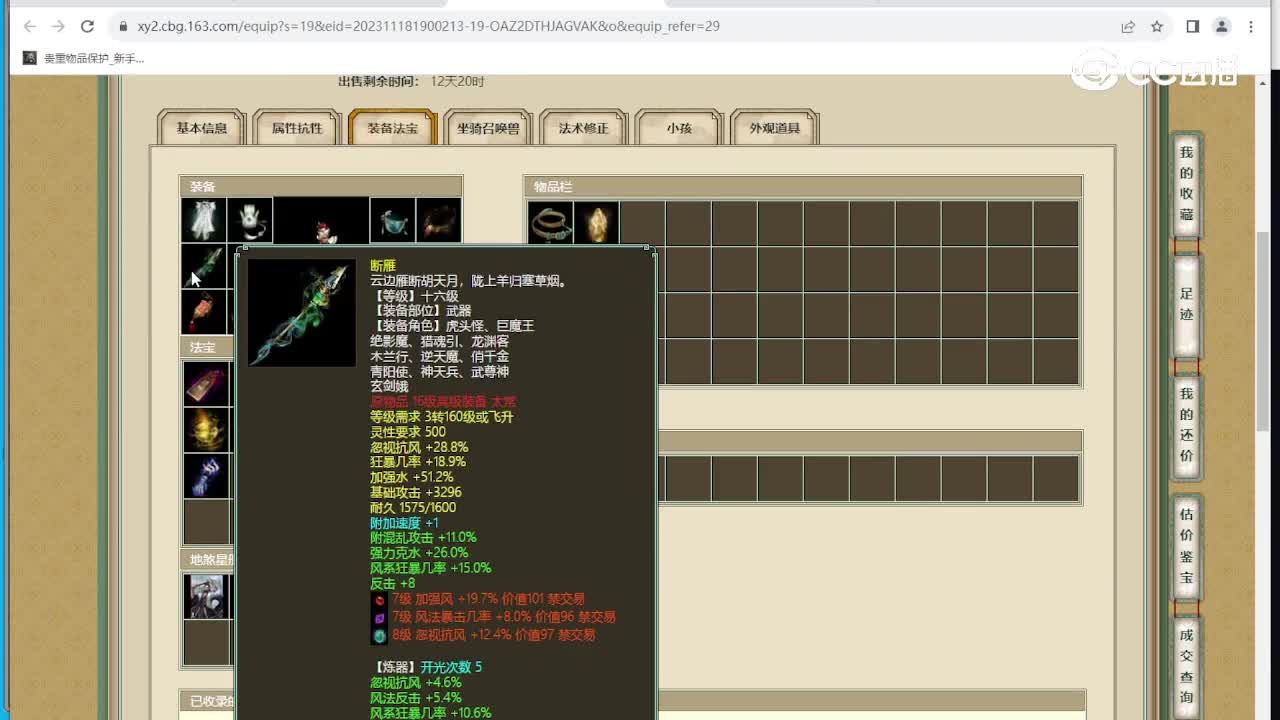
Task: Click the 耐久 1575/1600 durability line
Action: coord(413,507)
